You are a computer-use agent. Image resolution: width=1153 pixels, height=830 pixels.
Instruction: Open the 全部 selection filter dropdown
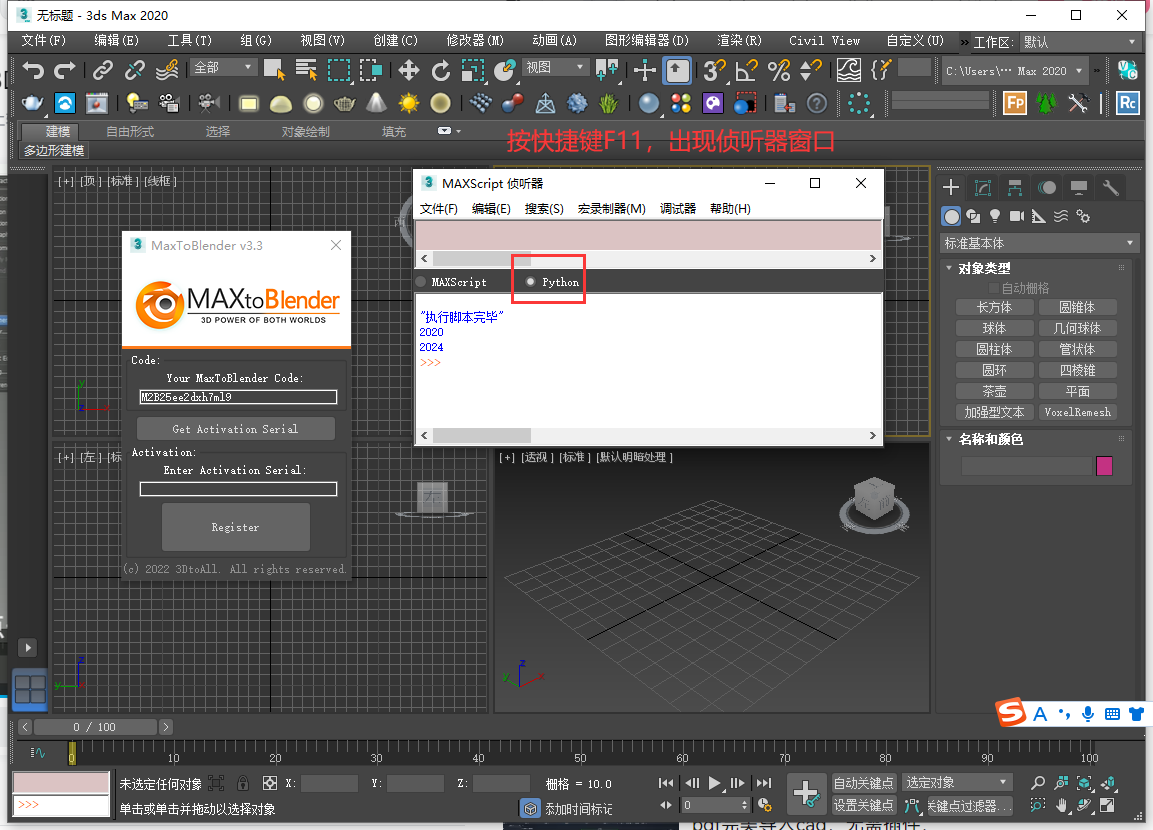coord(224,68)
